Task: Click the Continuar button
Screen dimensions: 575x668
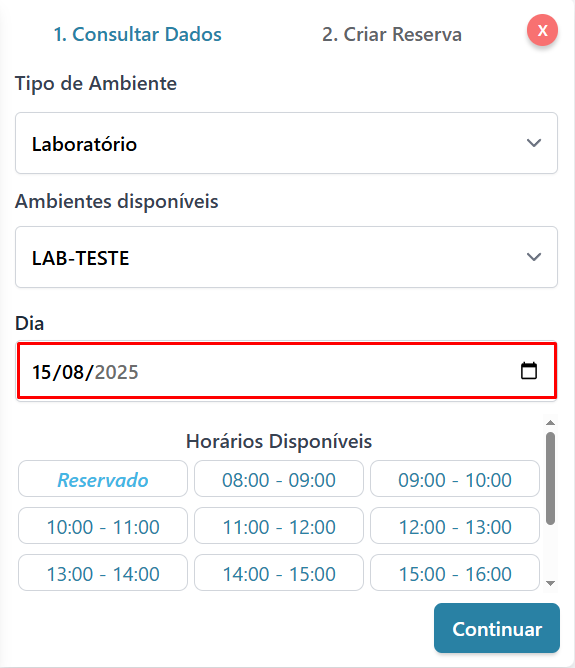Action: pyautogui.click(x=497, y=628)
